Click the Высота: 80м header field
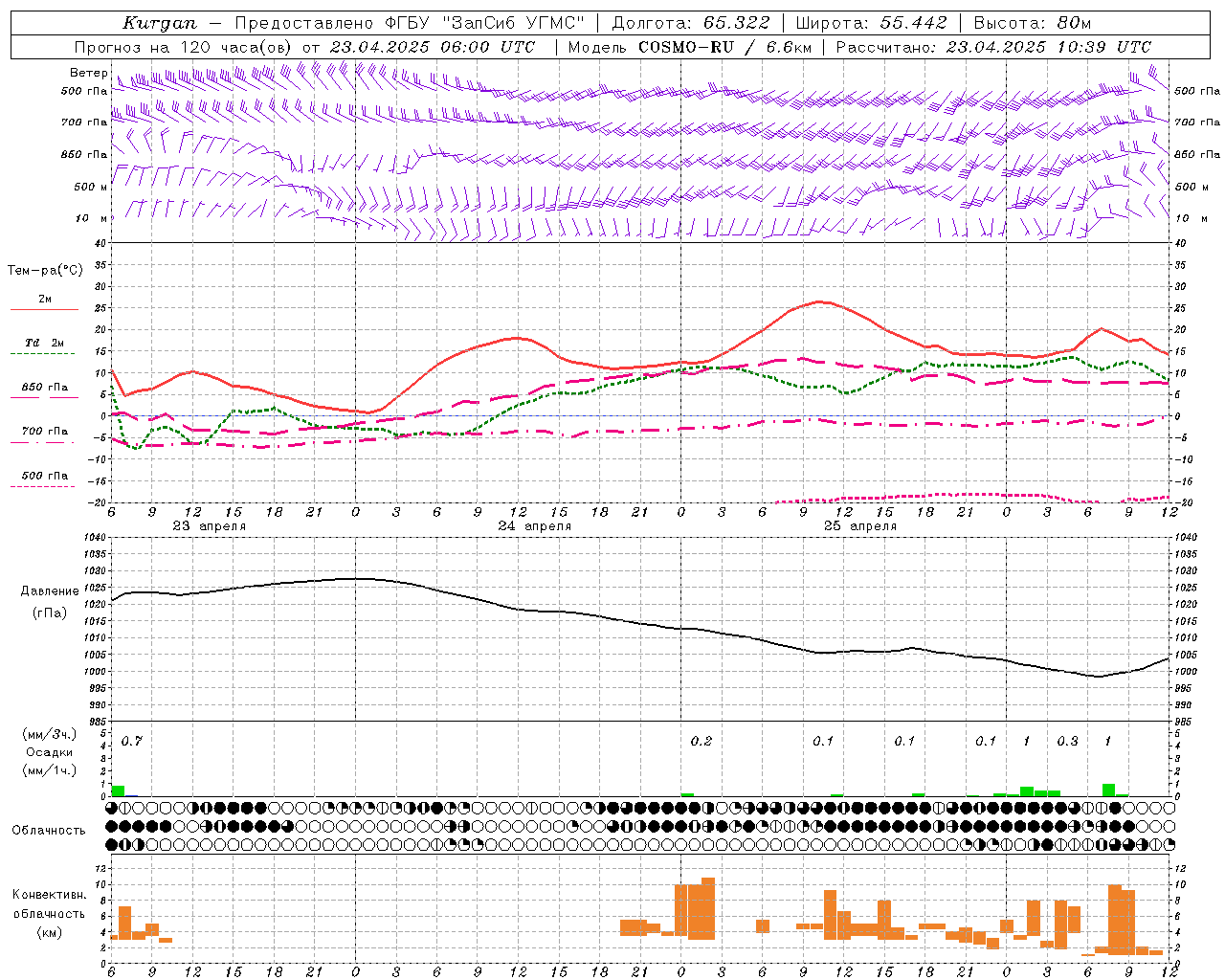1225x980 pixels. tap(1032, 23)
